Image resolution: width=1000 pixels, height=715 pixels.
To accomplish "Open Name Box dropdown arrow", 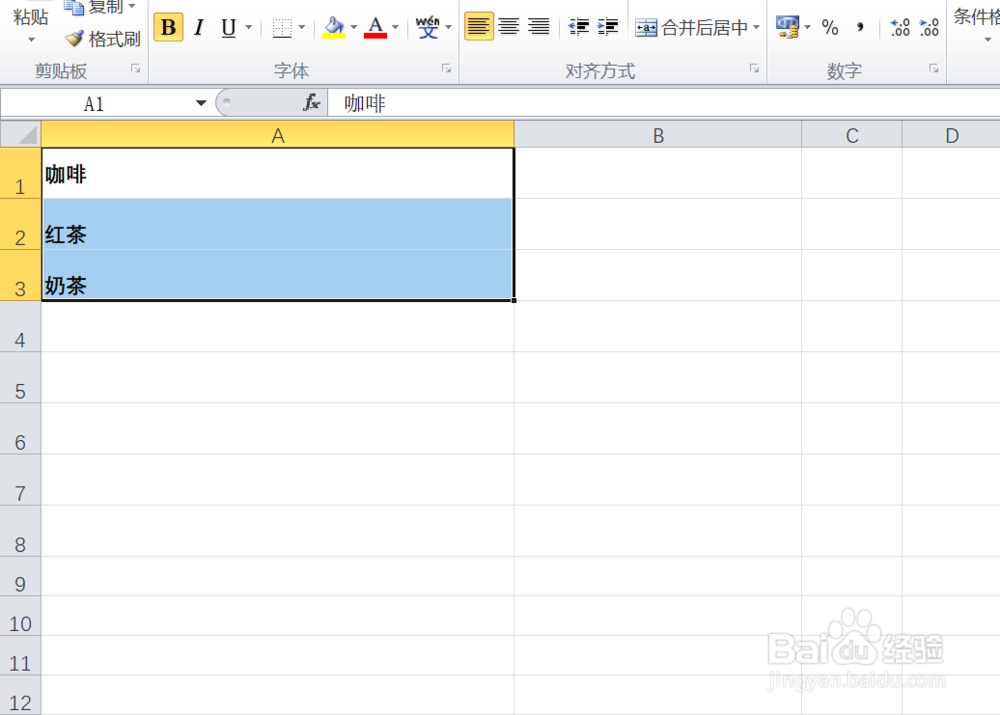I will coord(201,103).
